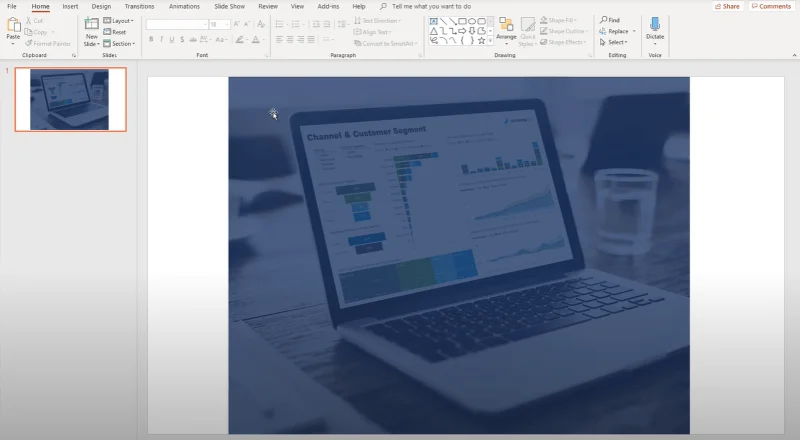Viewport: 800px width, 440px height.
Task: Switch to the Slide Show tab
Action: 230,6
